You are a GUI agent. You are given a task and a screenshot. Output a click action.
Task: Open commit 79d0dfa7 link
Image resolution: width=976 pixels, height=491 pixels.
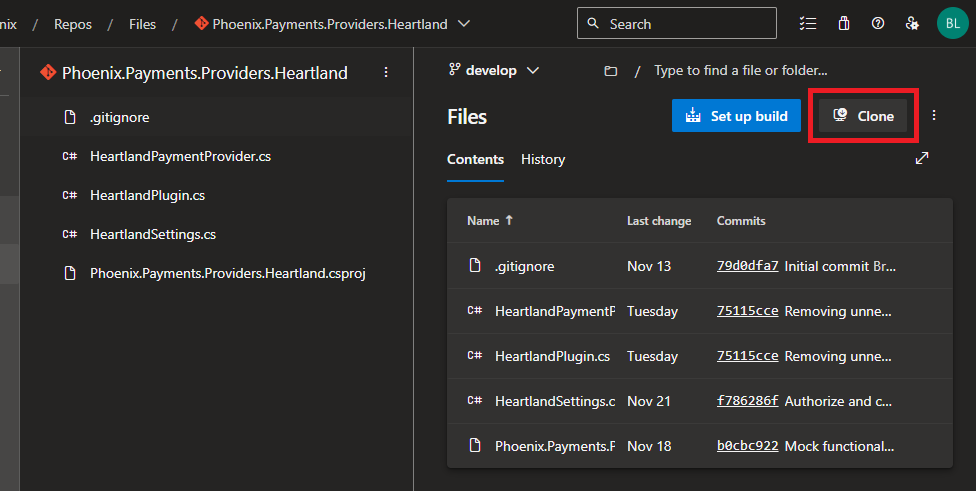[747, 266]
